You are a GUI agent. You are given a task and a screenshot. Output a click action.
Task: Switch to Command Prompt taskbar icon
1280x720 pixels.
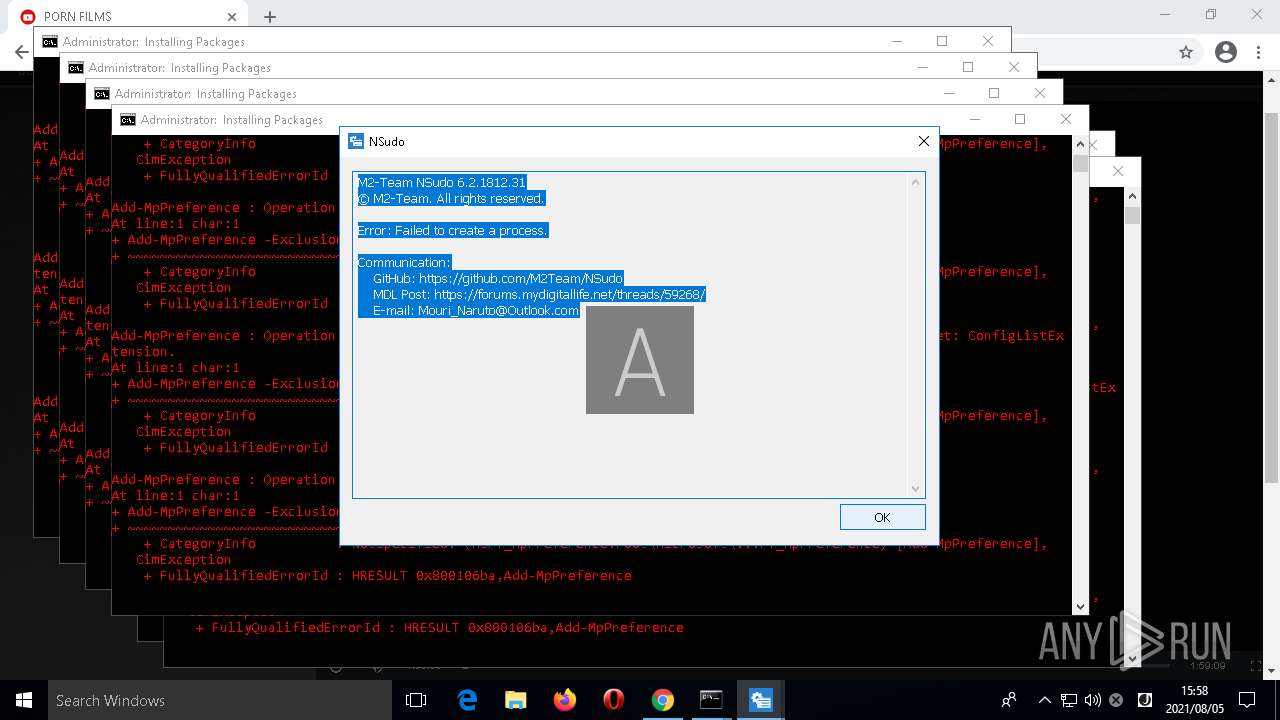click(711, 700)
